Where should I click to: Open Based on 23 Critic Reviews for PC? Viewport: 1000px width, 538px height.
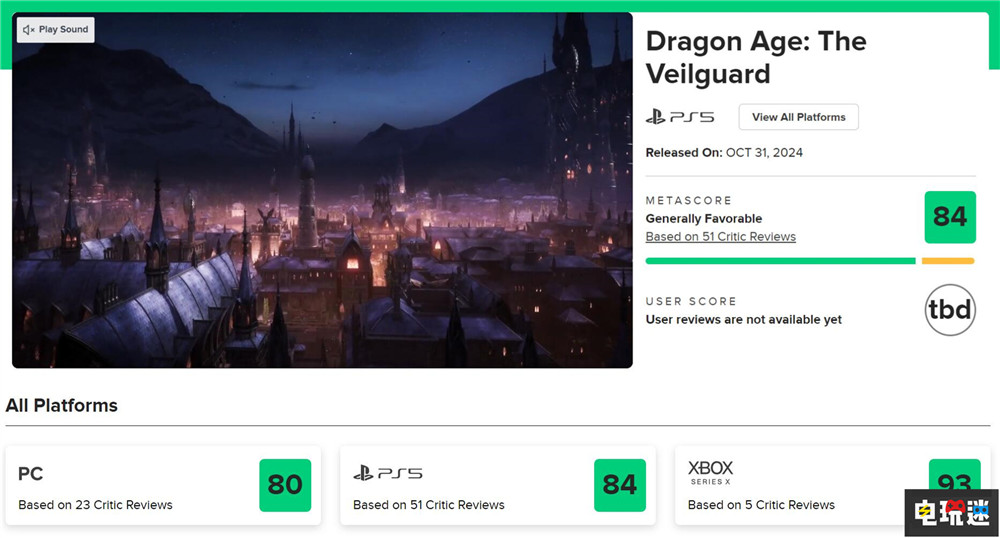95,505
